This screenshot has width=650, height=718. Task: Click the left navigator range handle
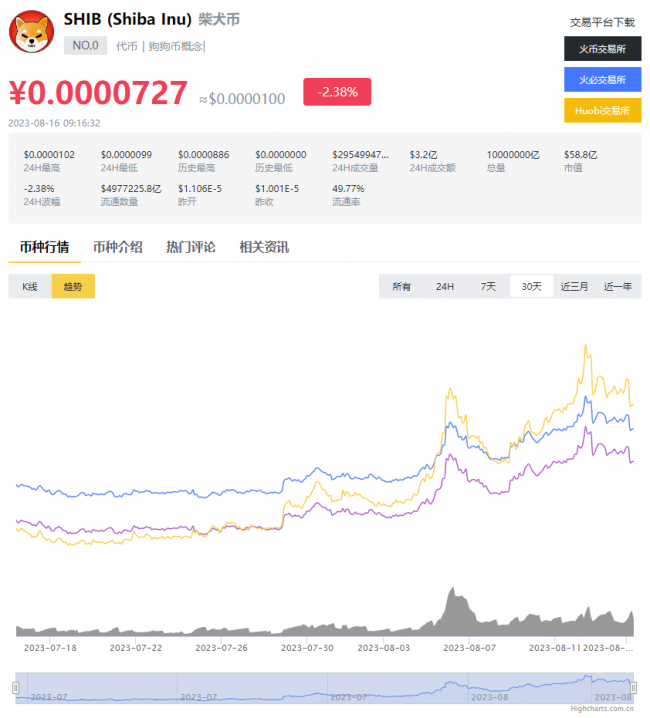pyautogui.click(x=16, y=688)
